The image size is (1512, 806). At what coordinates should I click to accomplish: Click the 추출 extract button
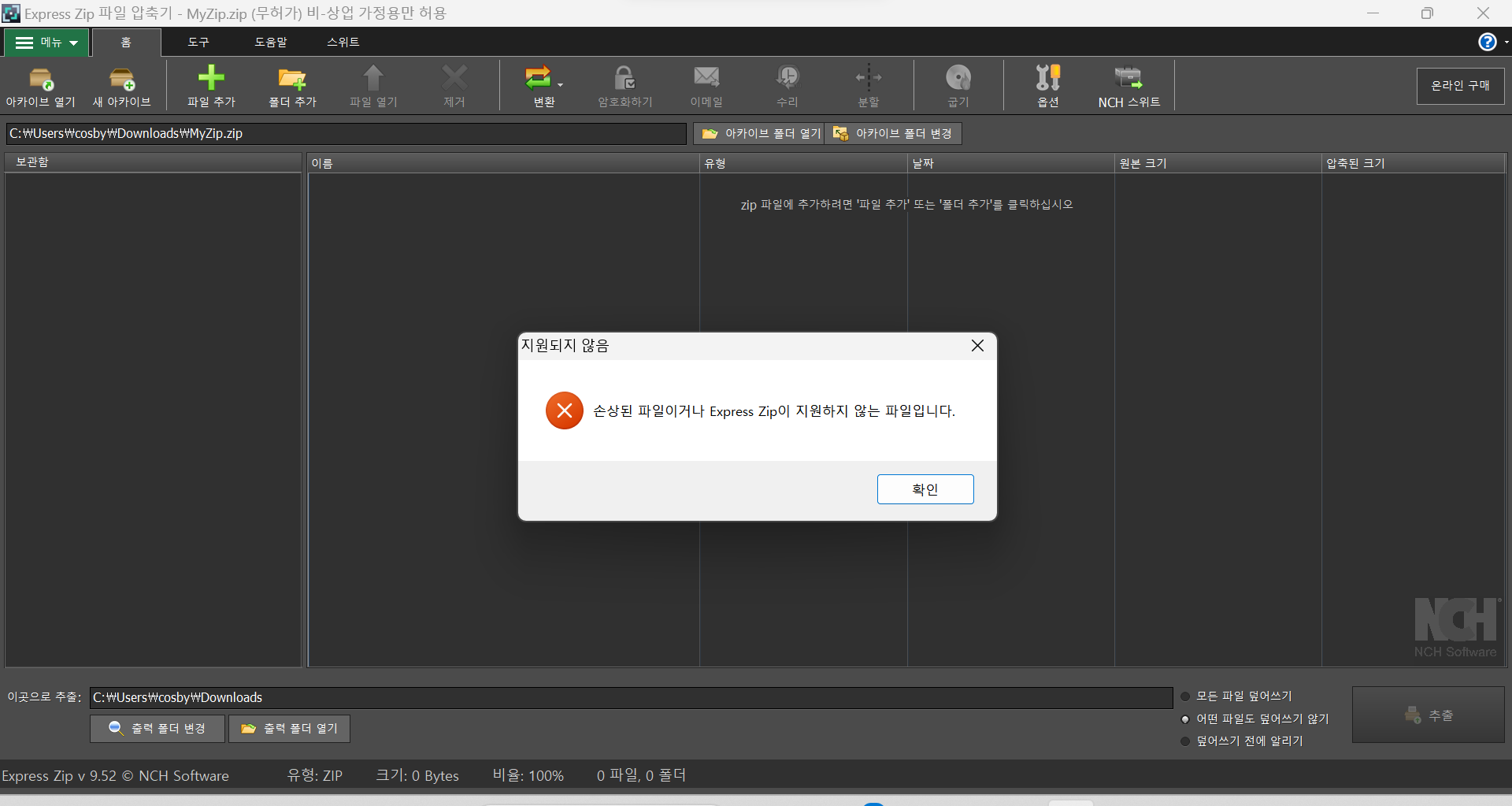coord(1429,715)
